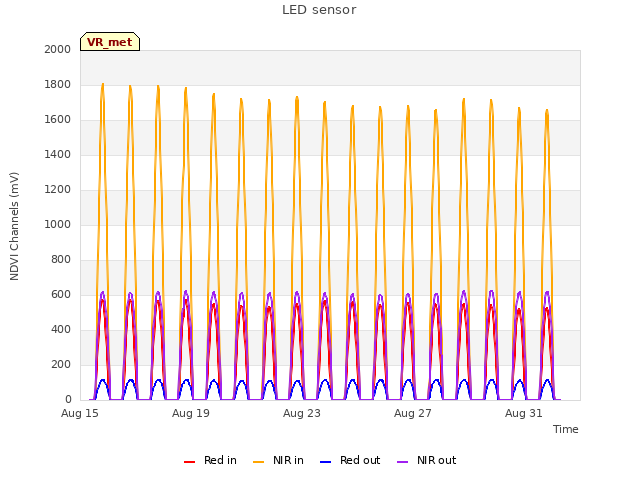Click the 1800 y-axis label
640x480 pixels.
tap(58, 84)
